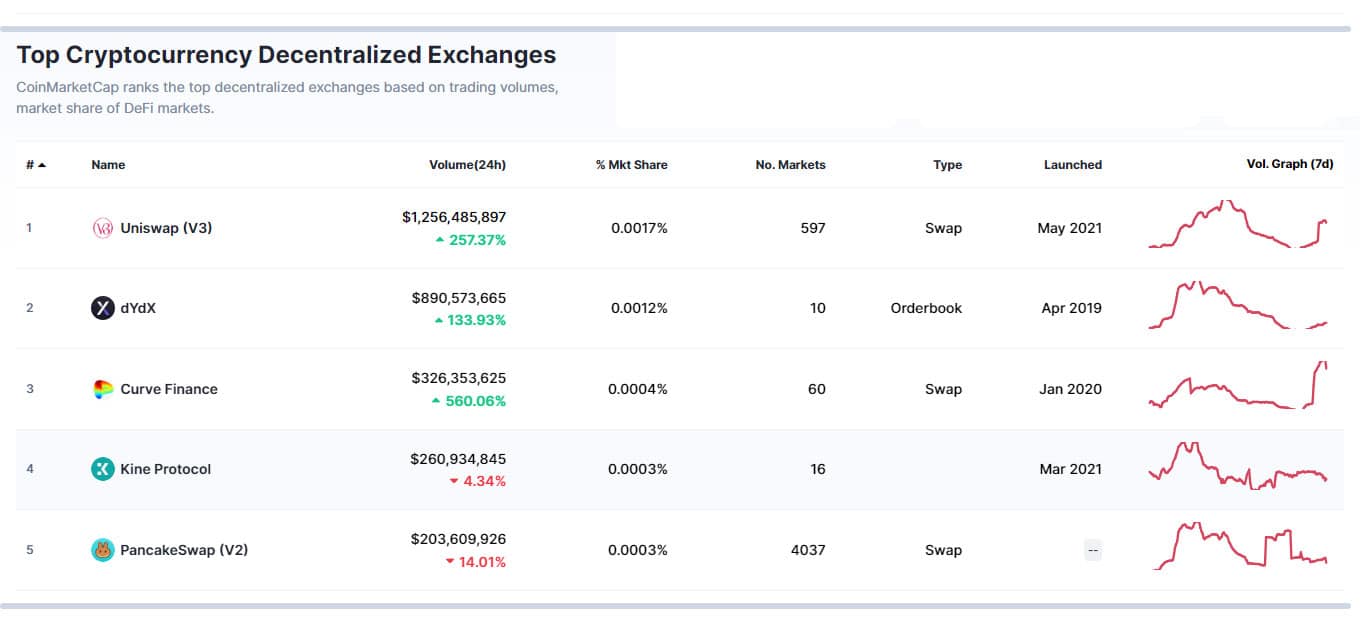Click the Mar 2021 launch date
This screenshot has width=1366, height=624.
click(1071, 469)
